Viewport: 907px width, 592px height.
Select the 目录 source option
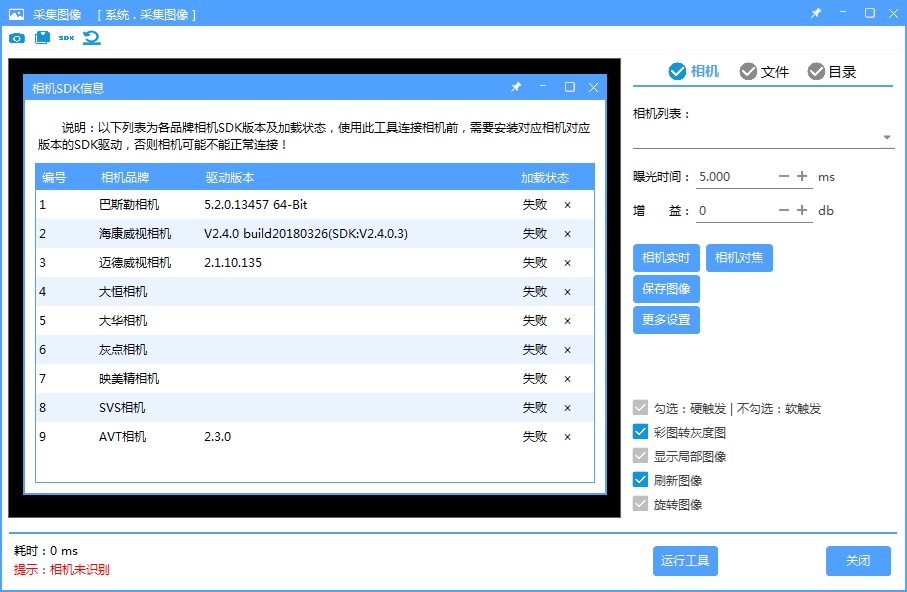(x=832, y=71)
